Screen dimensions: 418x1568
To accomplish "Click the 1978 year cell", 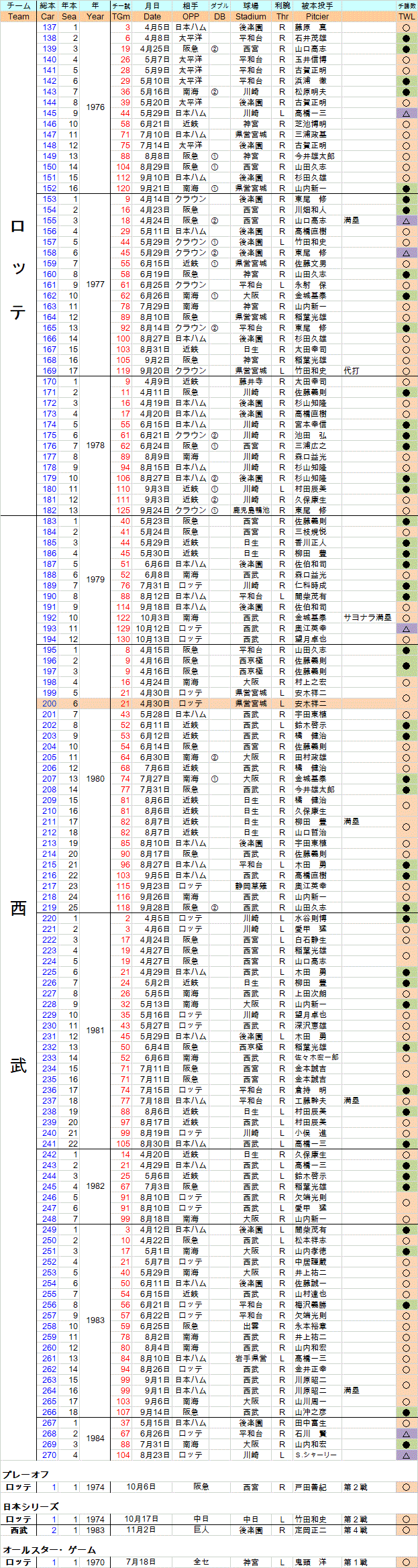I will [x=95, y=446].
